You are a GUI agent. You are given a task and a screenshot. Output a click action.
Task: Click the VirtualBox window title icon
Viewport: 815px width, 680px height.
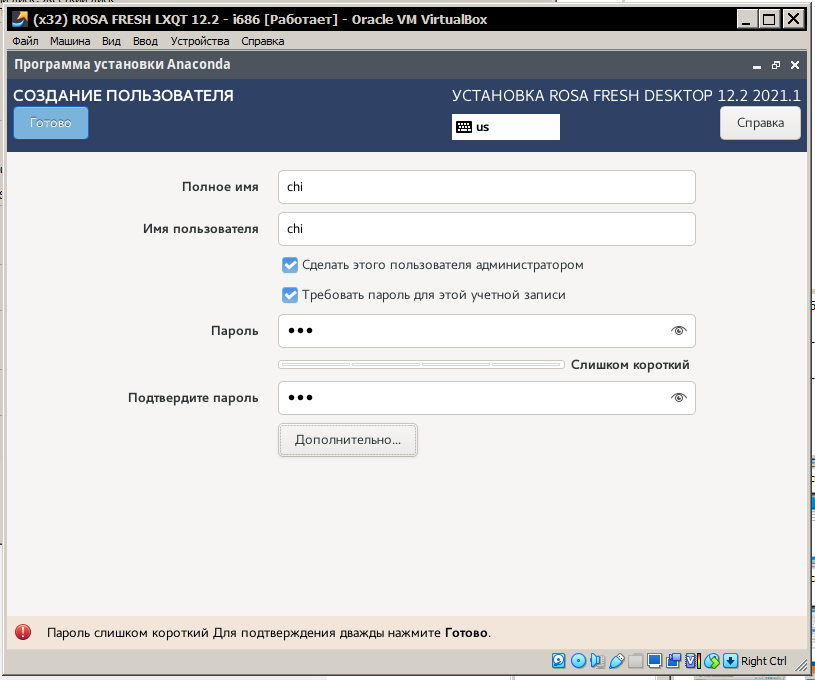(20, 19)
